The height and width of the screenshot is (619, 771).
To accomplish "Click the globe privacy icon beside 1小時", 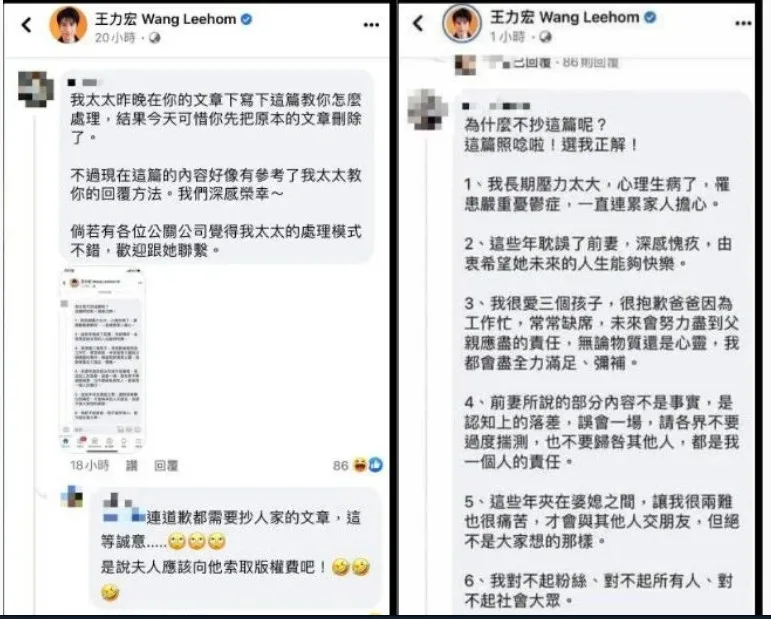I will [x=545, y=37].
